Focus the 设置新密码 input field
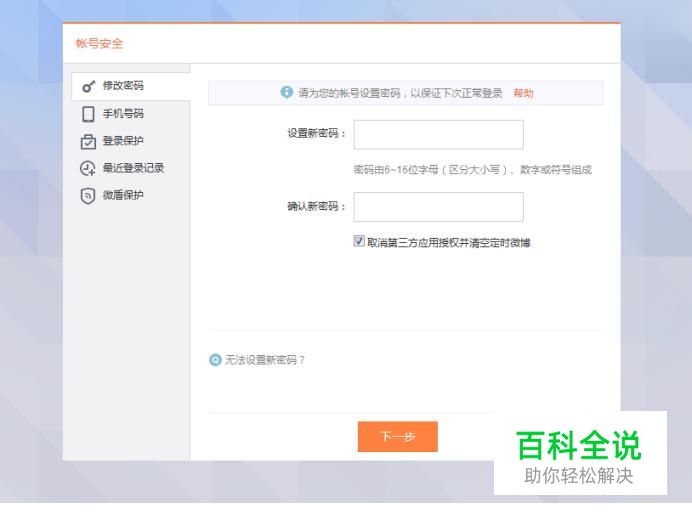This screenshot has width=692, height=520. (x=438, y=135)
